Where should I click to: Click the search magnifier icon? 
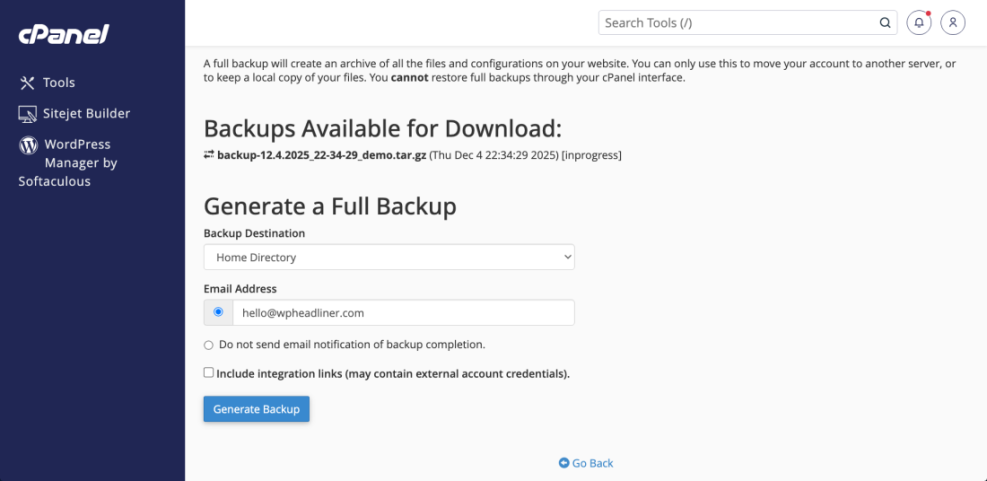(885, 23)
